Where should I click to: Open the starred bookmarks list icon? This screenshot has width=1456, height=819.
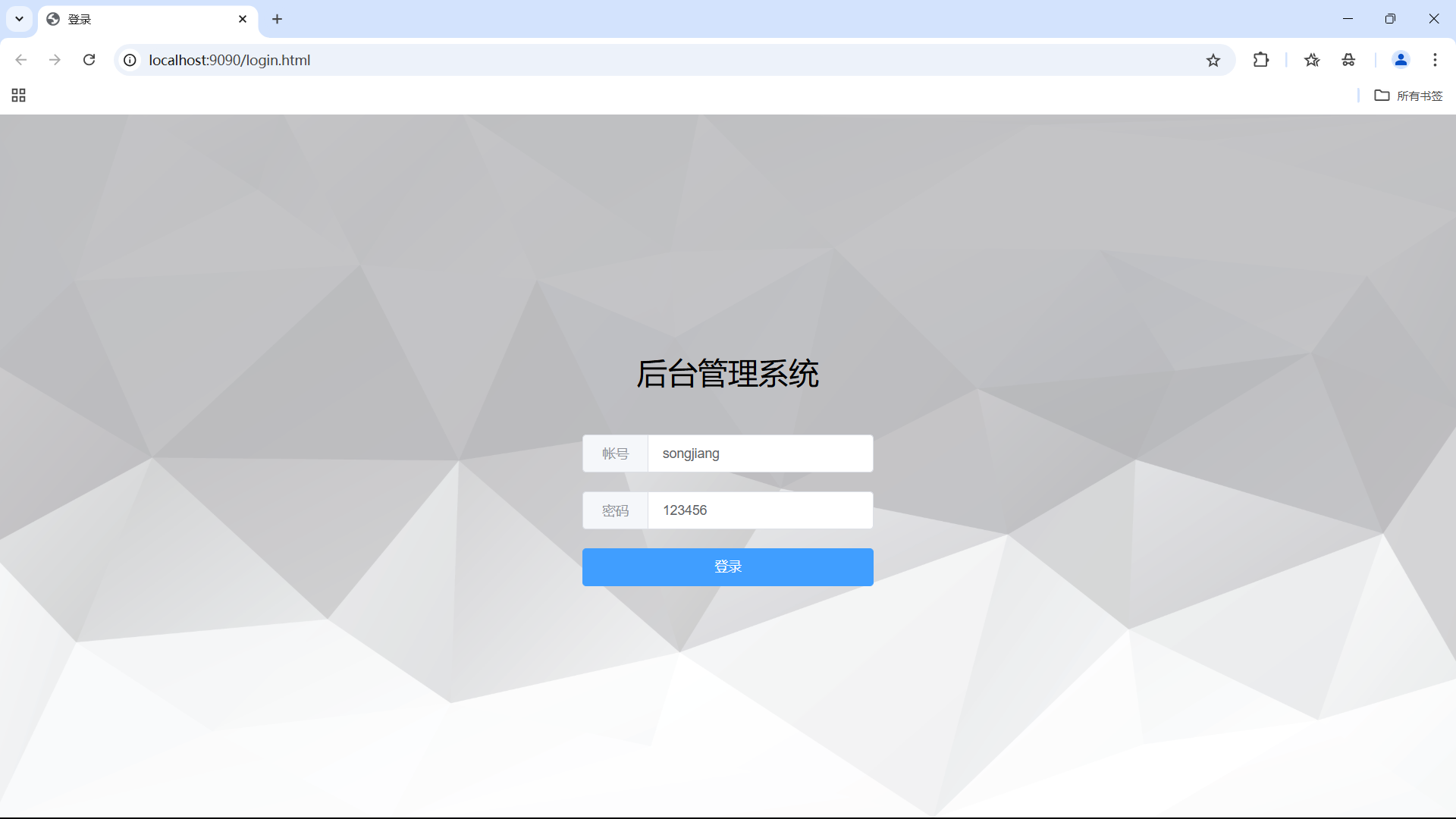click(1312, 60)
